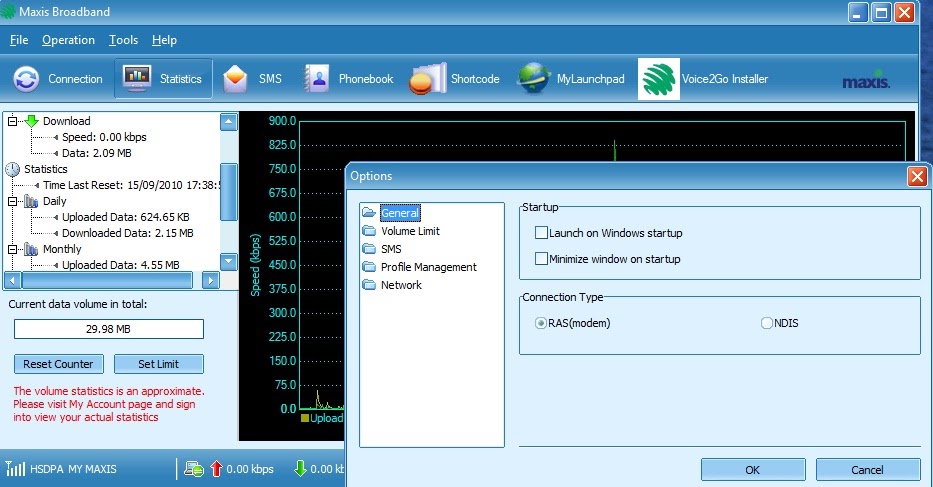Image resolution: width=933 pixels, height=487 pixels.
Task: Select SMS category in Options list
Action: 391,249
